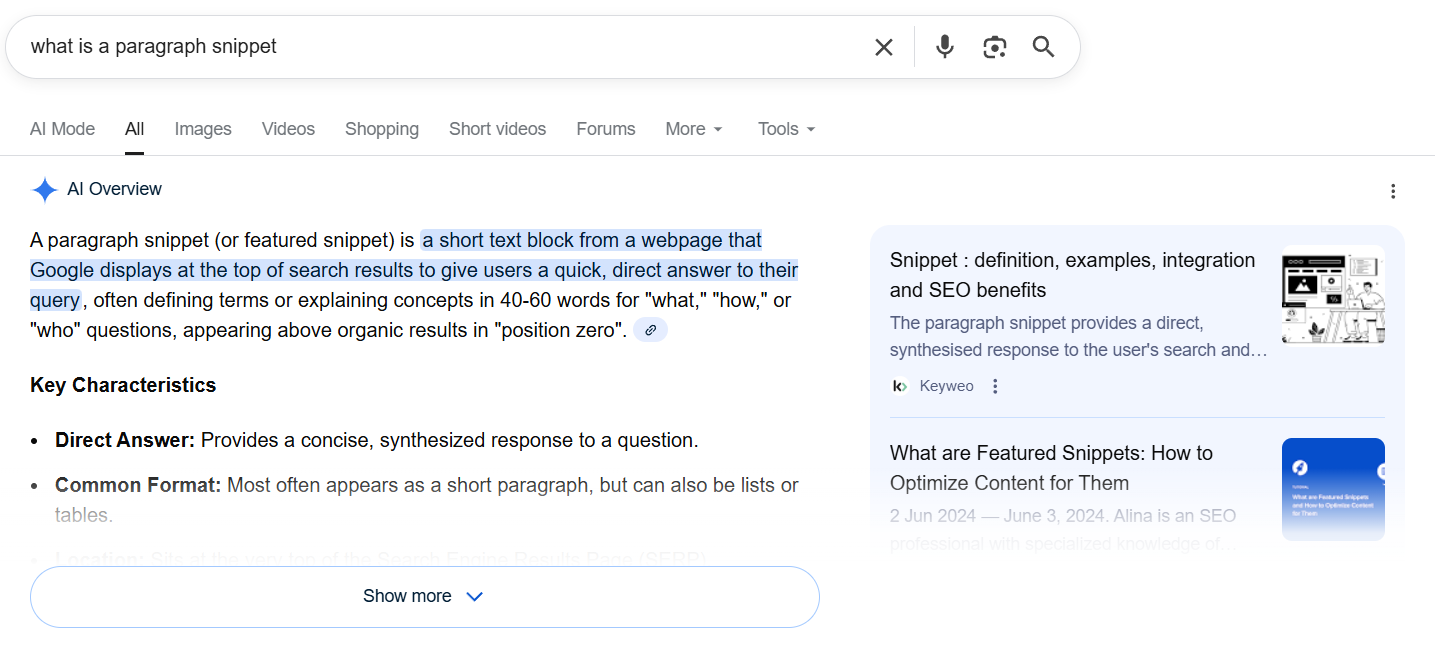Start a voice search with the microphone icon
This screenshot has width=1435, height=648.
(944, 46)
